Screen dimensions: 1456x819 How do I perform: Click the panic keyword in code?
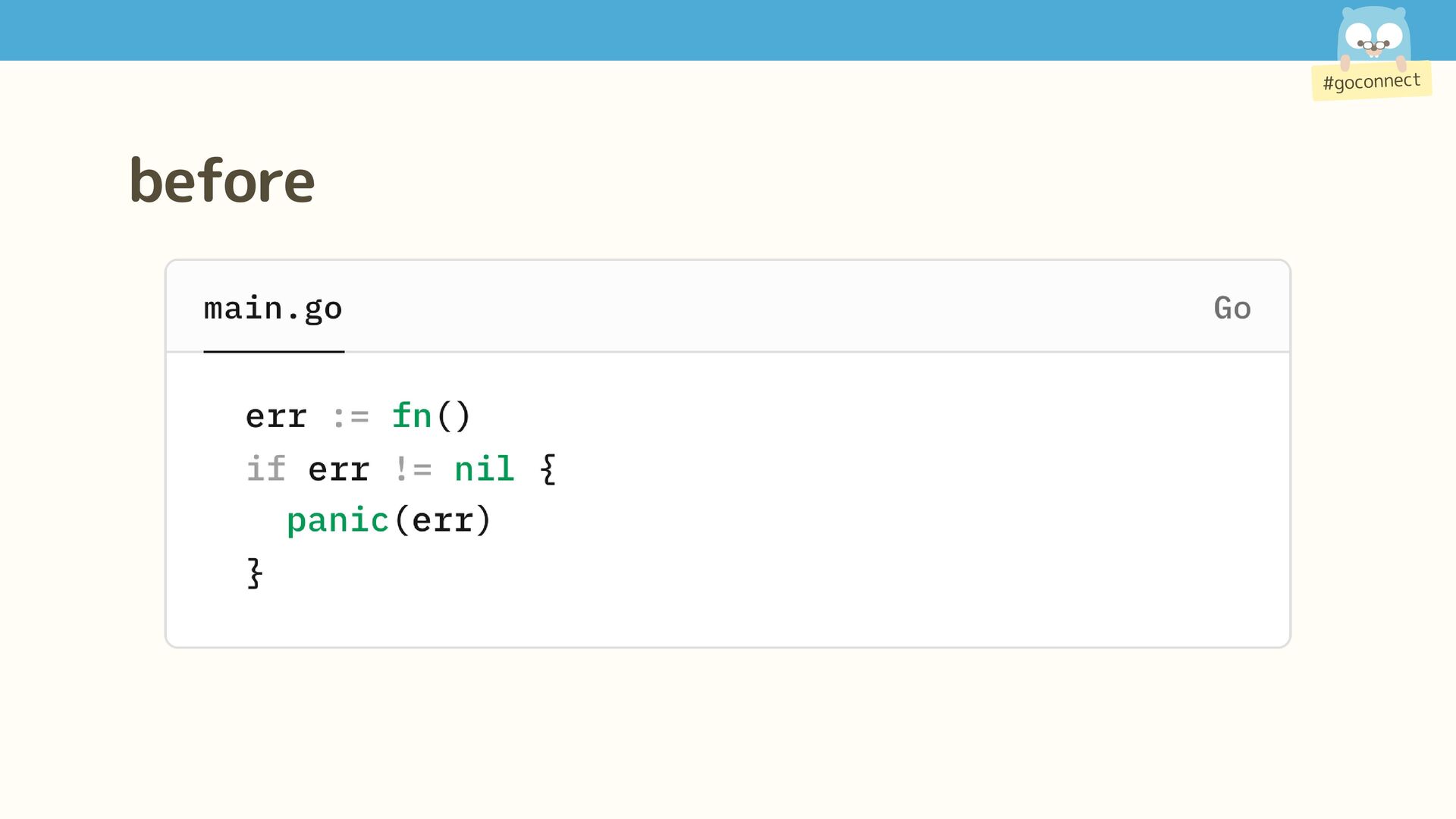click(x=337, y=520)
